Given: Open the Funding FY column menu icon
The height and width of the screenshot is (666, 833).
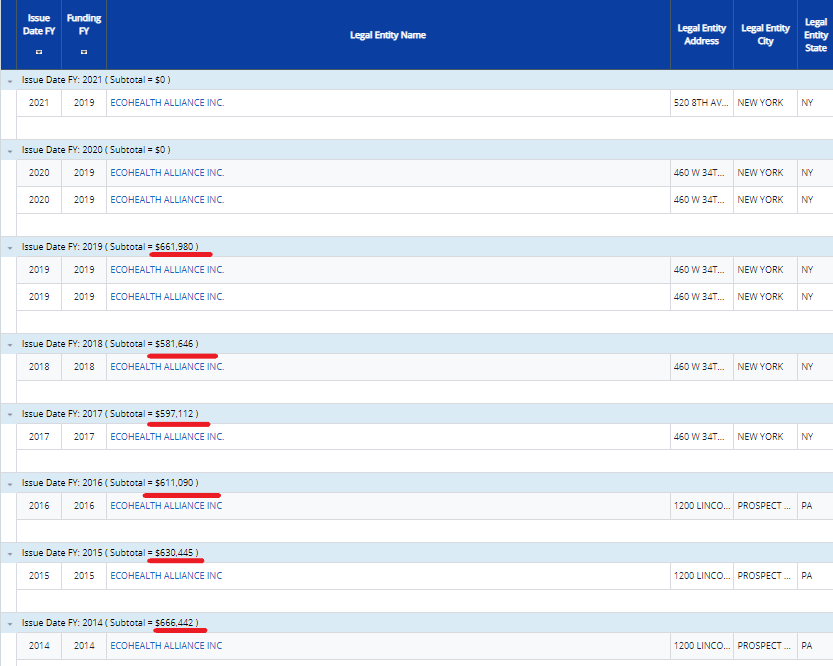Looking at the screenshot, I should [84, 52].
